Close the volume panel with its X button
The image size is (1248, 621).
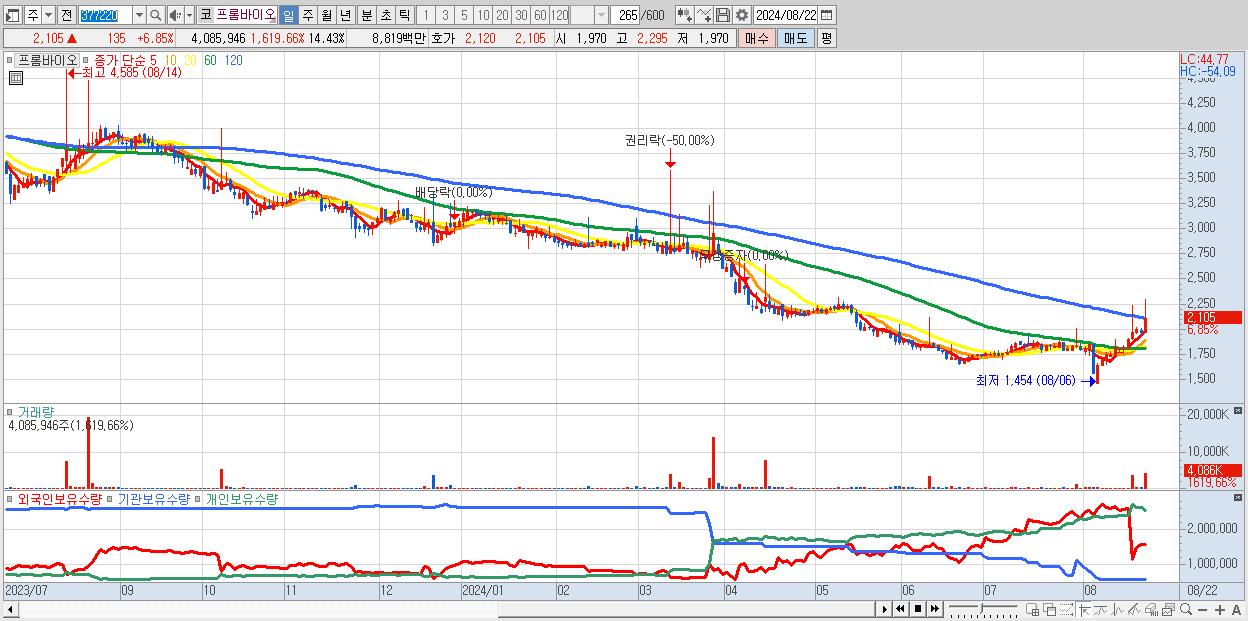(1240, 411)
